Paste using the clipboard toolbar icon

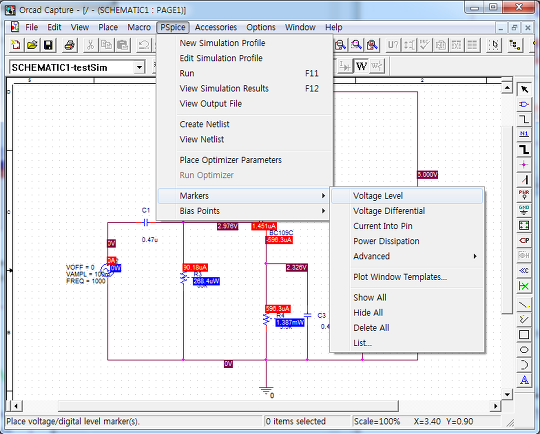click(122, 45)
